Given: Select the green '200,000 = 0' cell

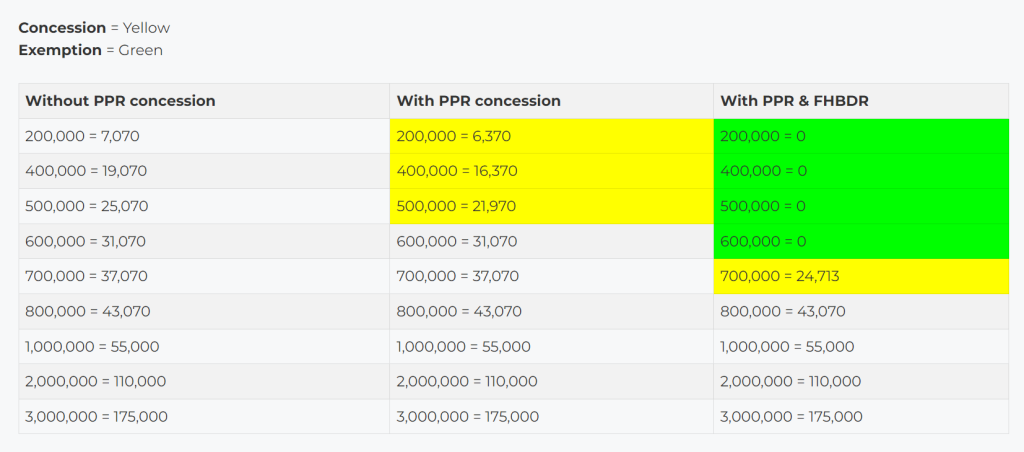Looking at the screenshot, I should (x=763, y=136).
